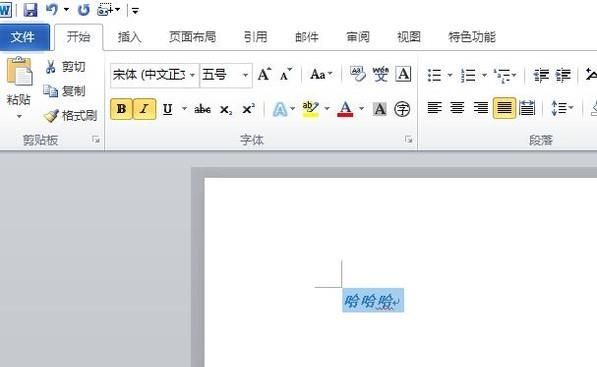The image size is (597, 367).
Task: Click the Undo arrow icon
Action: (x=52, y=10)
